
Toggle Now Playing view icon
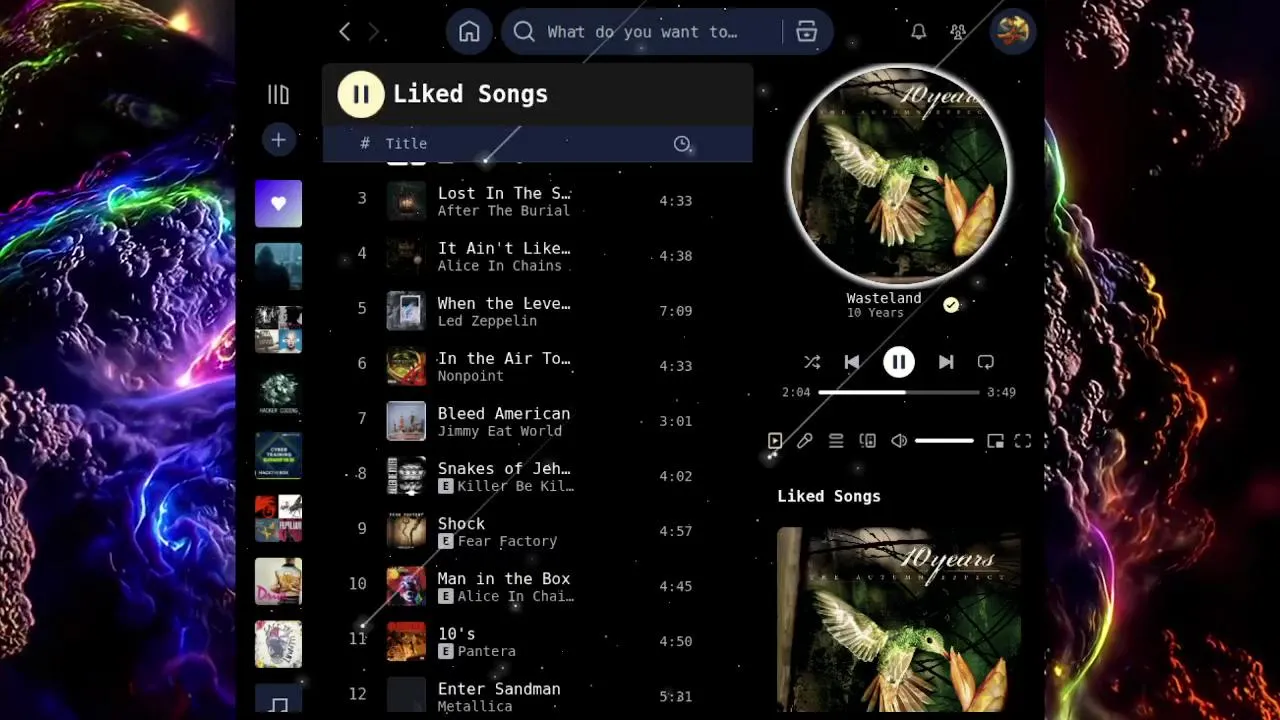pyautogui.click(x=775, y=441)
